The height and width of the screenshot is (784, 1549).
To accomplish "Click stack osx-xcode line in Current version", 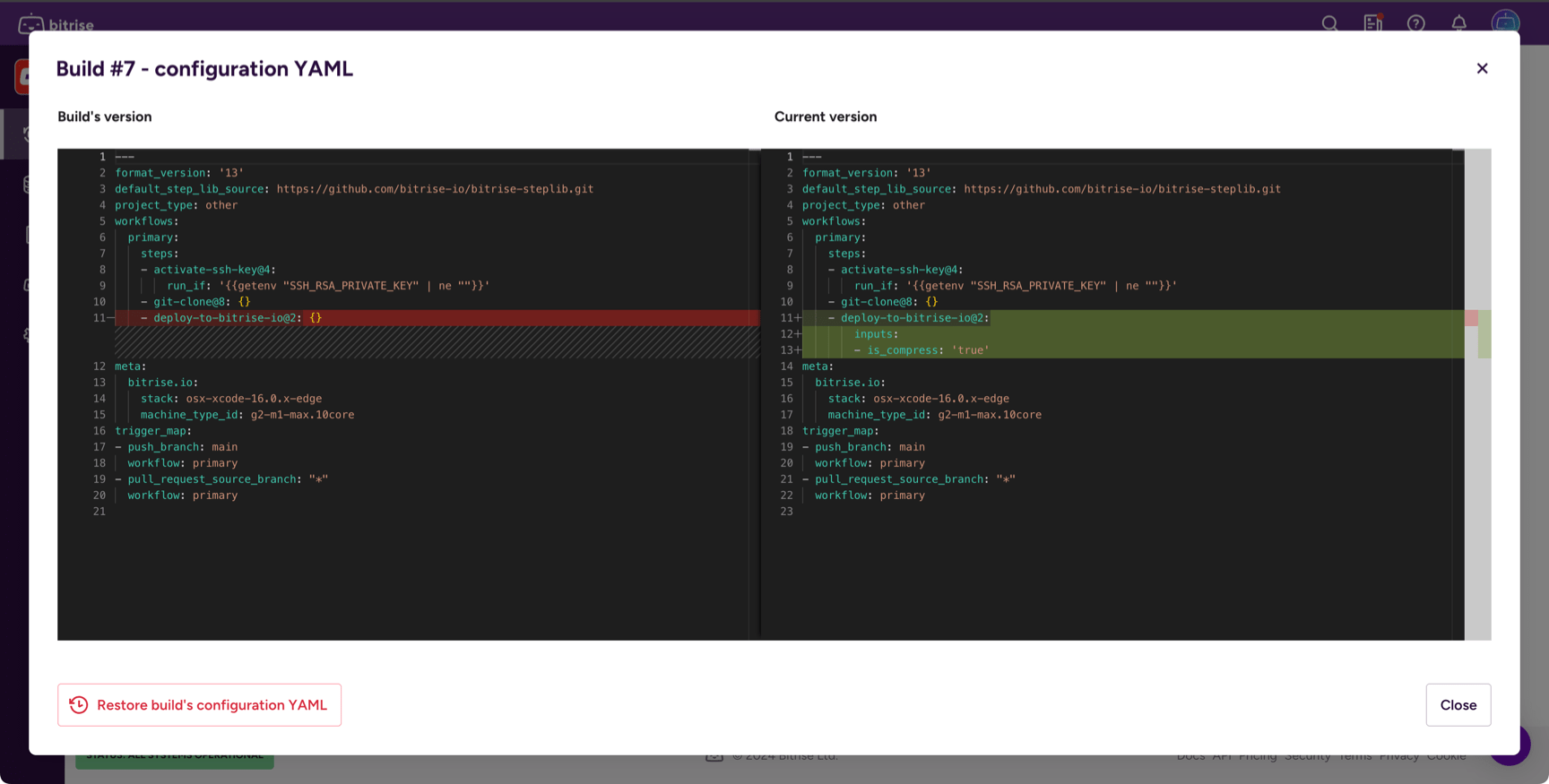I will tap(918, 399).
